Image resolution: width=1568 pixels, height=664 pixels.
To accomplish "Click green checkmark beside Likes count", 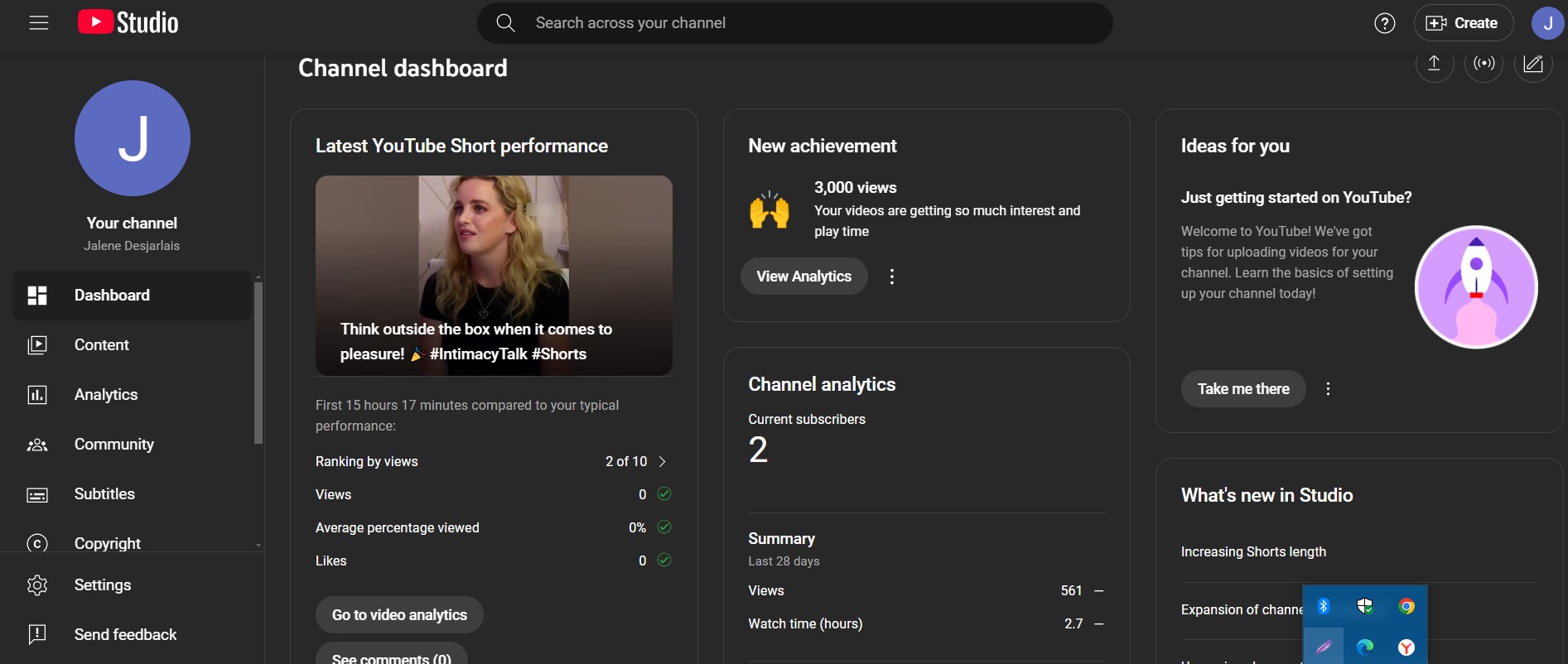I will tap(663, 561).
